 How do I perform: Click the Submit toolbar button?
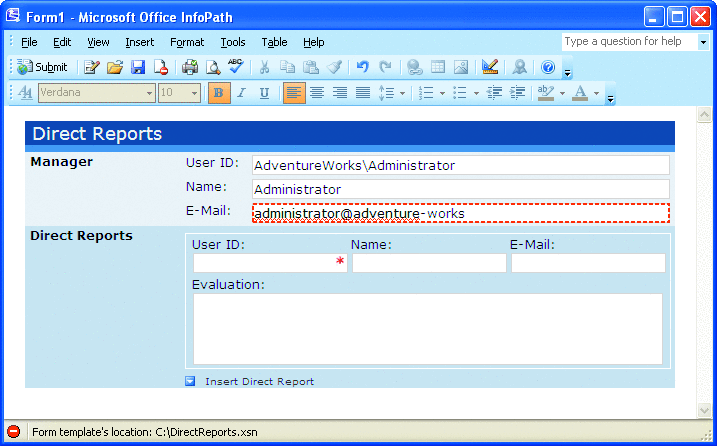[x=42, y=67]
